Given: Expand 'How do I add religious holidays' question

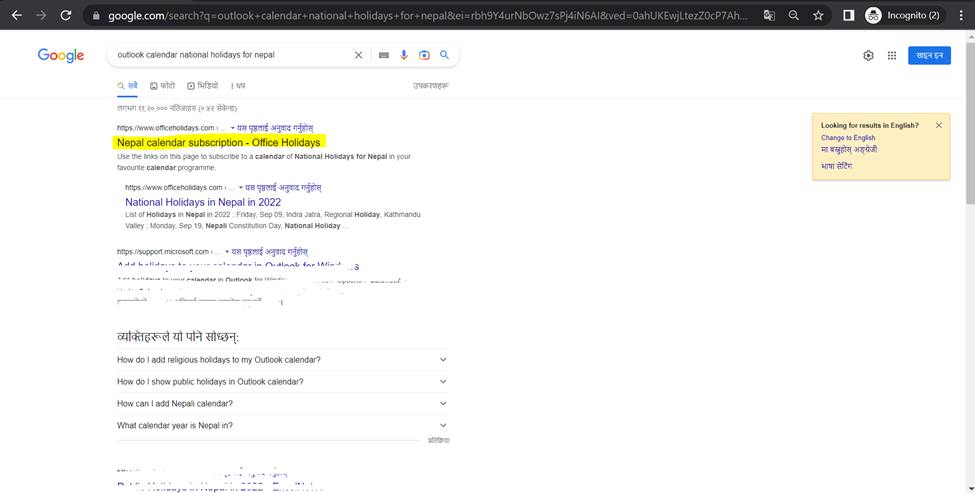Looking at the screenshot, I should (283, 360).
